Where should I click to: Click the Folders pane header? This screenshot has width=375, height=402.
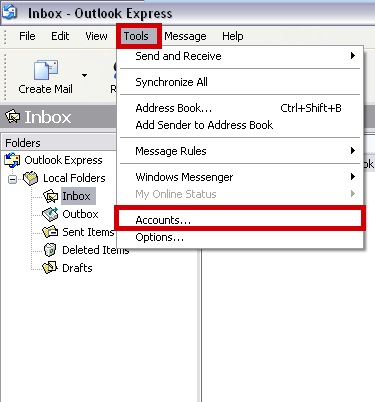click(x=59, y=143)
